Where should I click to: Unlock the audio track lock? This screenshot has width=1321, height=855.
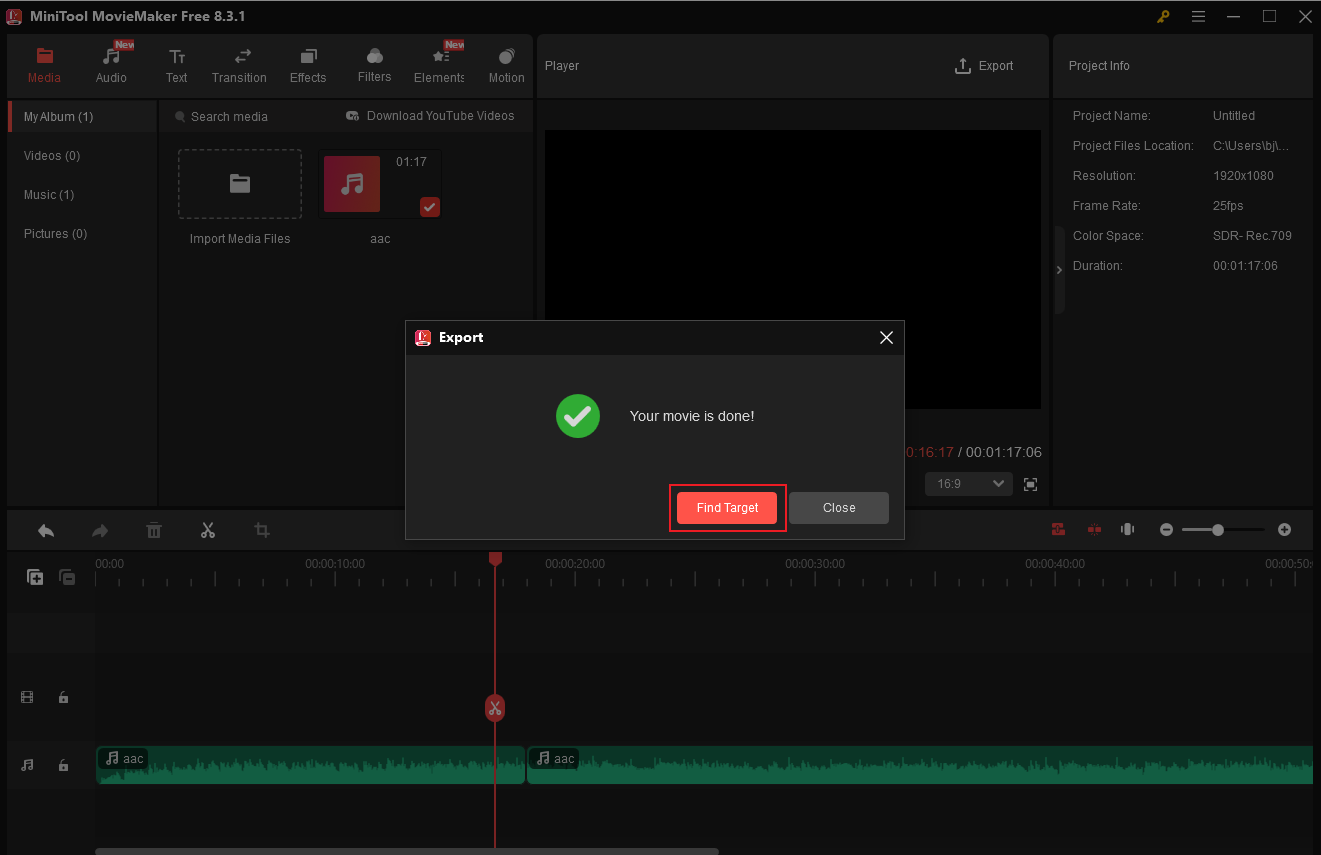point(63,764)
